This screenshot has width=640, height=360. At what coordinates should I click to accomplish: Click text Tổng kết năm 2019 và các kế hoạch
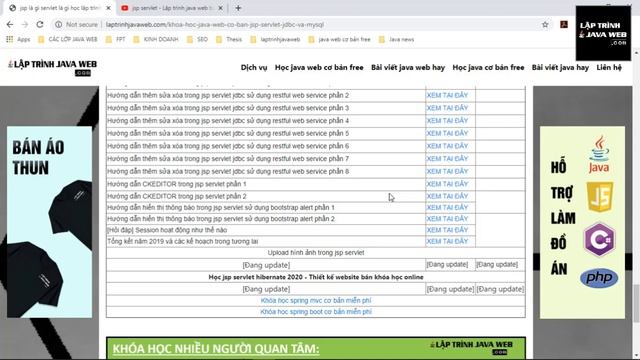(x=183, y=241)
